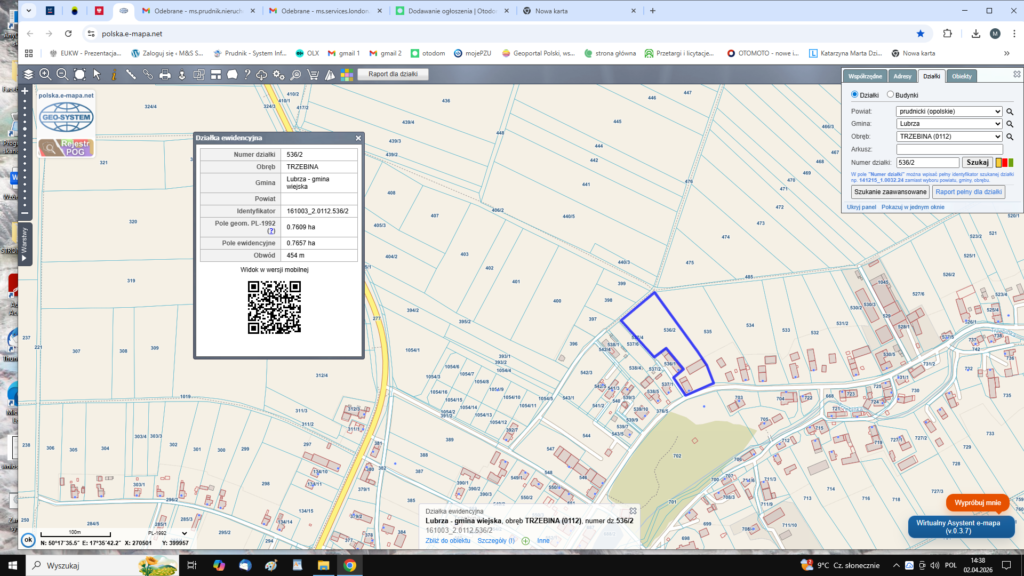Click the printer icon in map toolbar
This screenshot has height=576, width=1024.
pos(164,74)
